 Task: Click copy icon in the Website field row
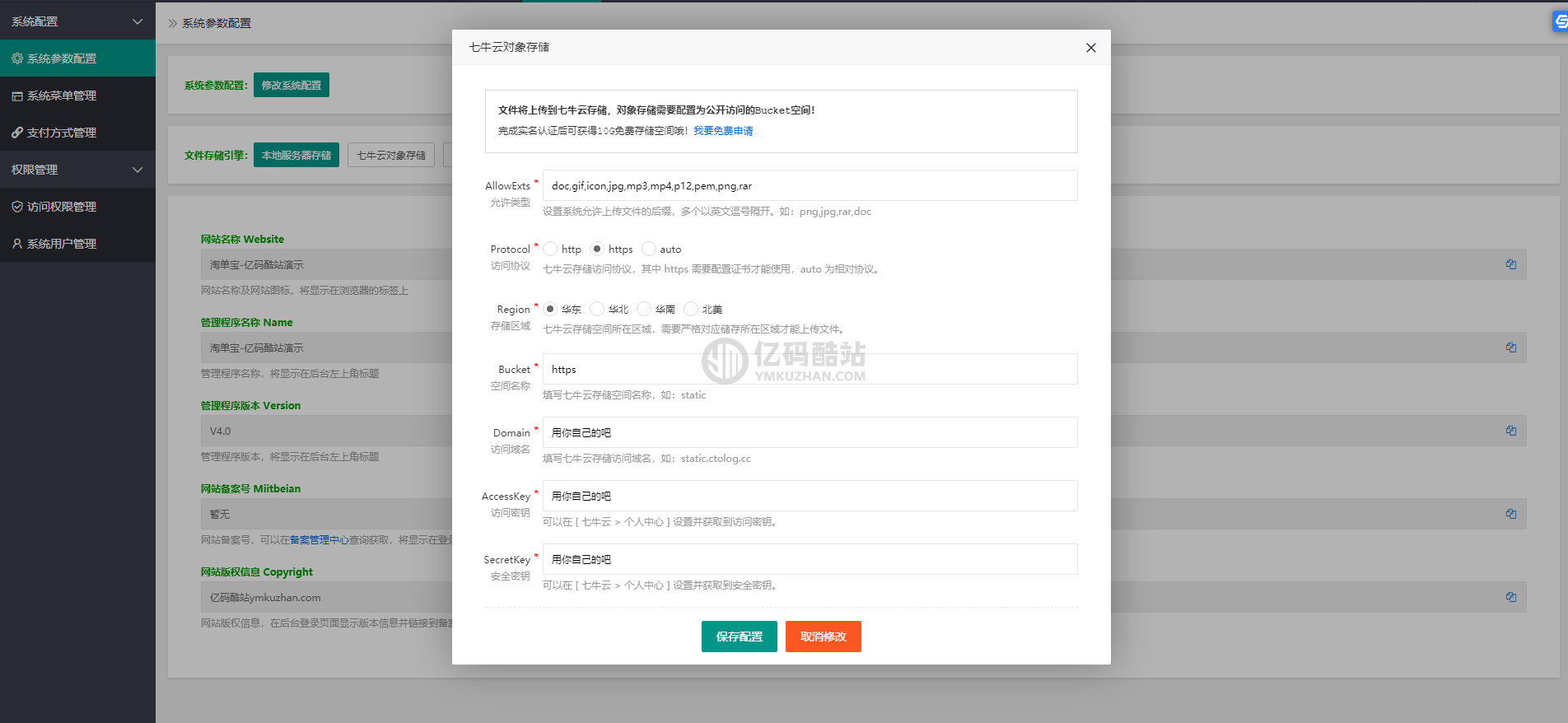pos(1511,264)
